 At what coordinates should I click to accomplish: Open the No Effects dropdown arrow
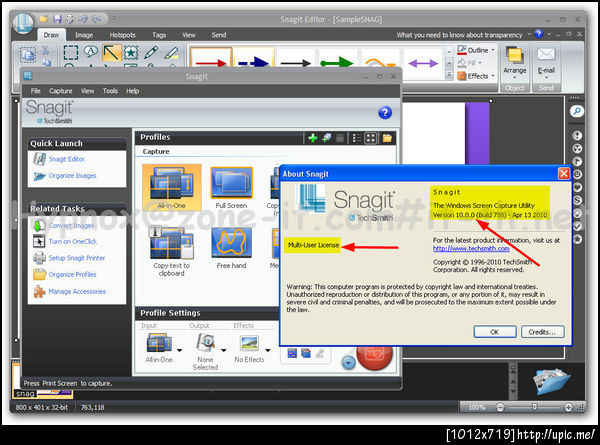268,350
